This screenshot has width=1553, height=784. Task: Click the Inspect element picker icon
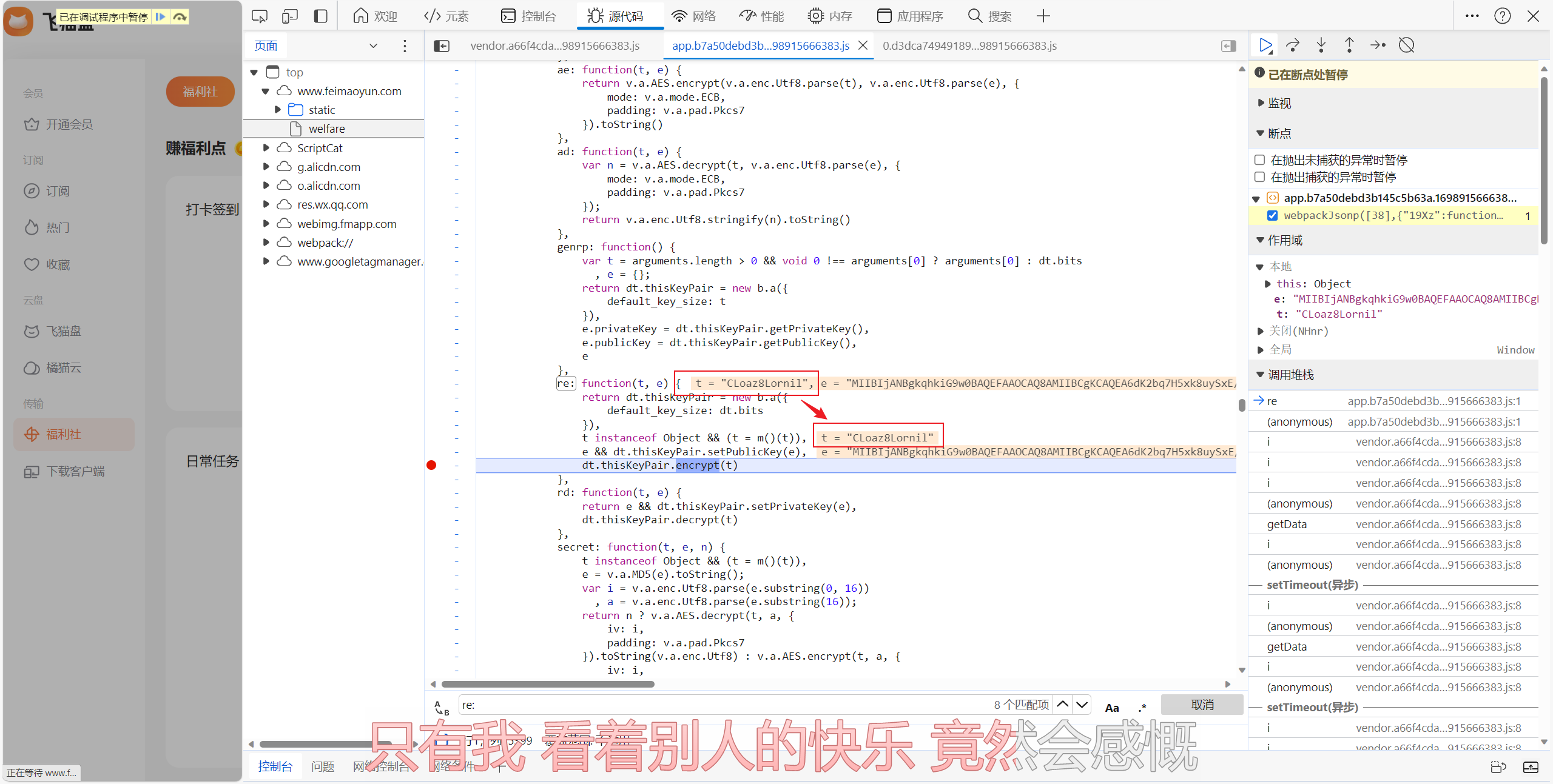pyautogui.click(x=260, y=16)
